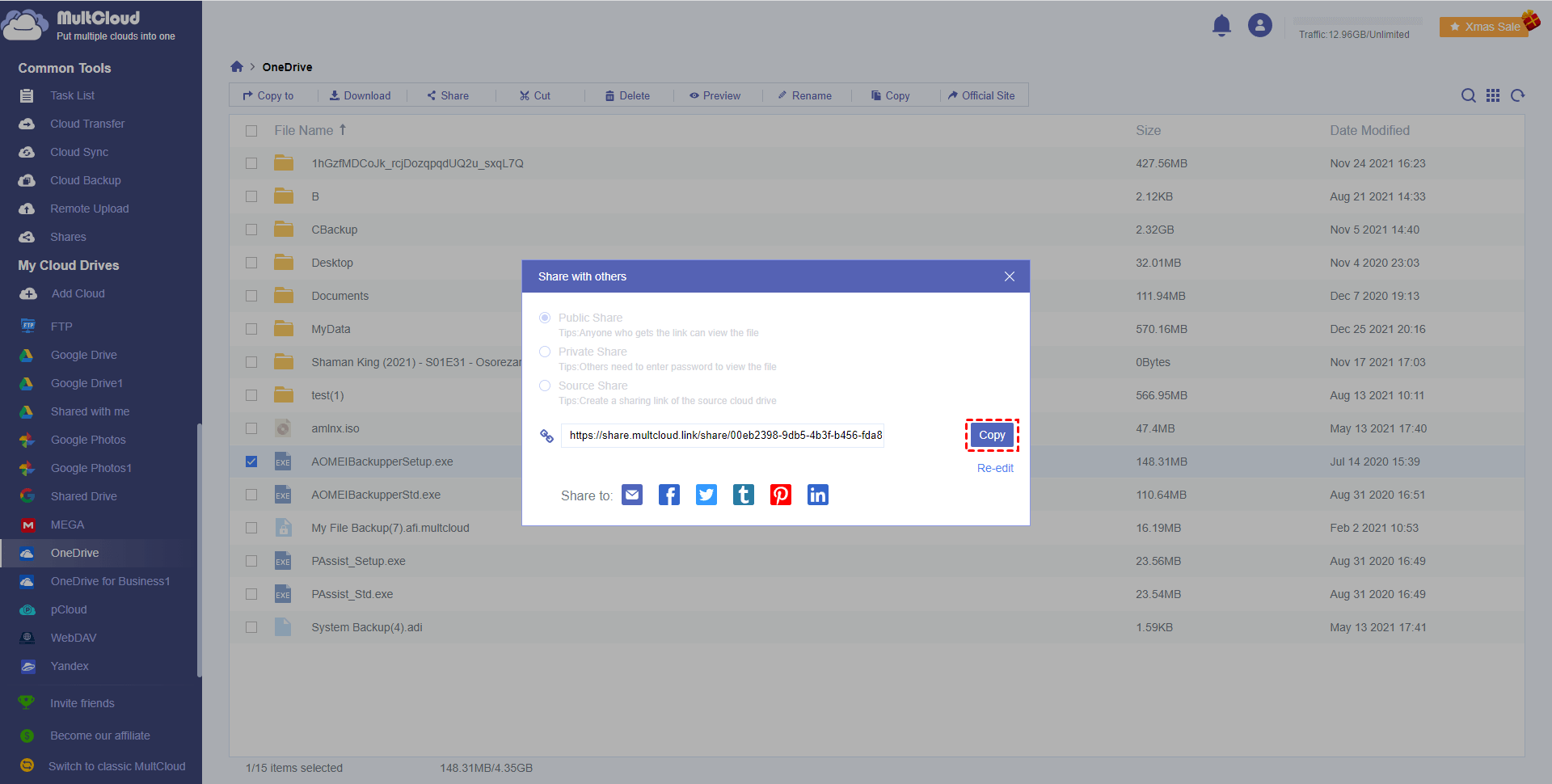Image resolution: width=1552 pixels, height=784 pixels.
Task: Click Re-edit link in dialog
Action: (995, 468)
